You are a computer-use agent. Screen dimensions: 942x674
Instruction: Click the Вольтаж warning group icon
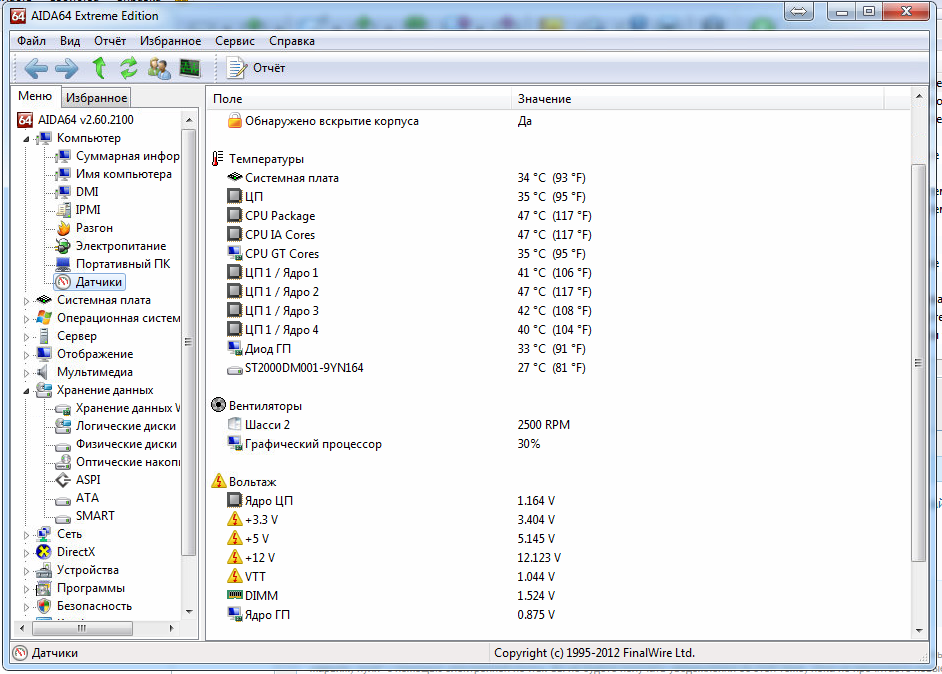(219, 481)
